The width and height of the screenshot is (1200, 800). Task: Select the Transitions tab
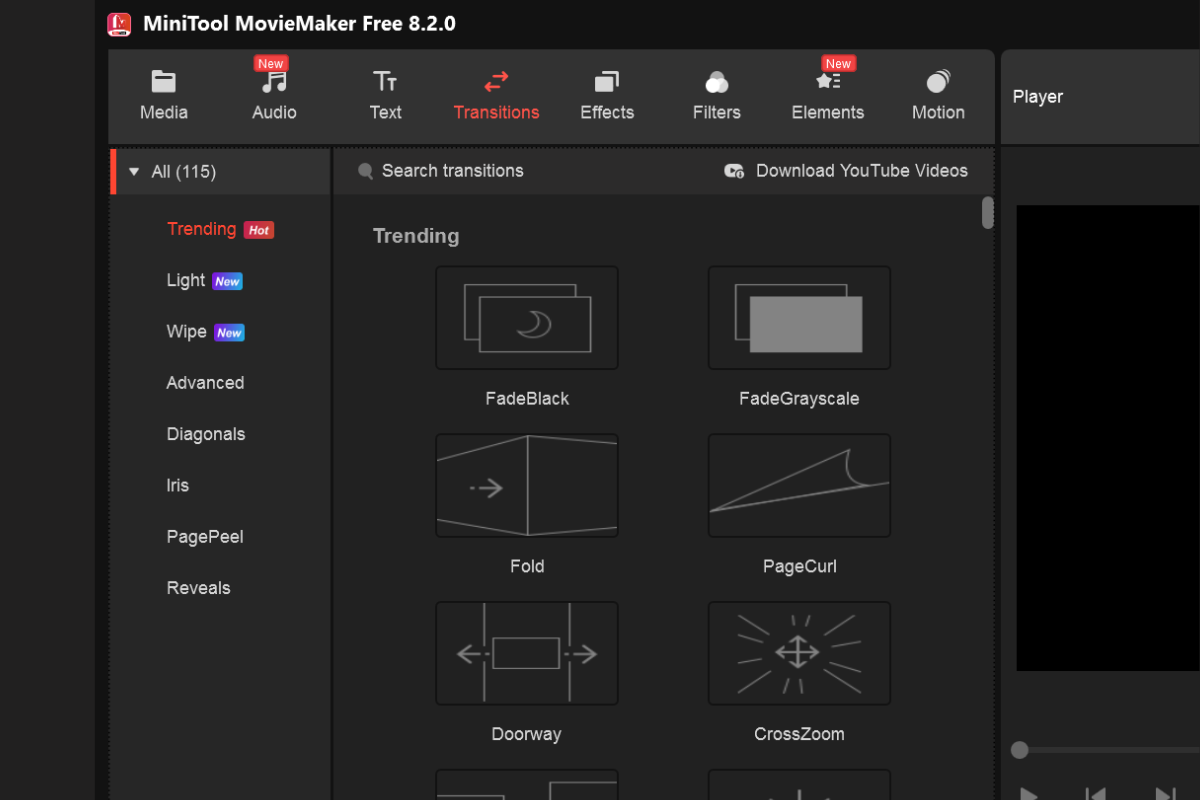point(496,96)
